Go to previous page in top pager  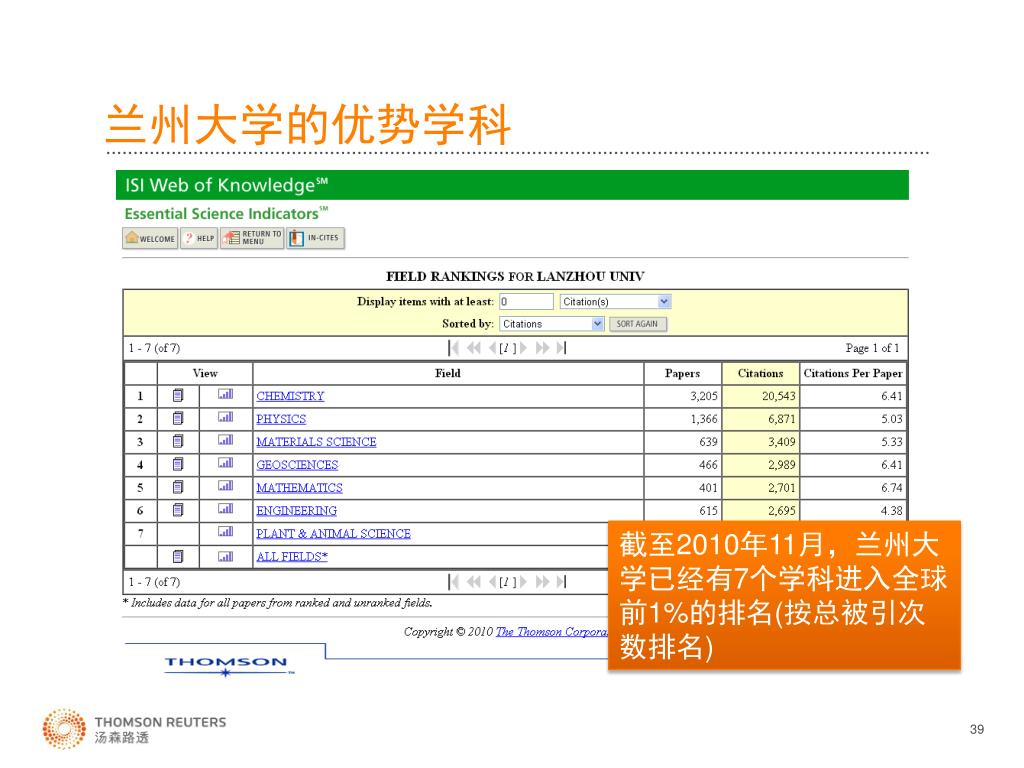coord(492,348)
